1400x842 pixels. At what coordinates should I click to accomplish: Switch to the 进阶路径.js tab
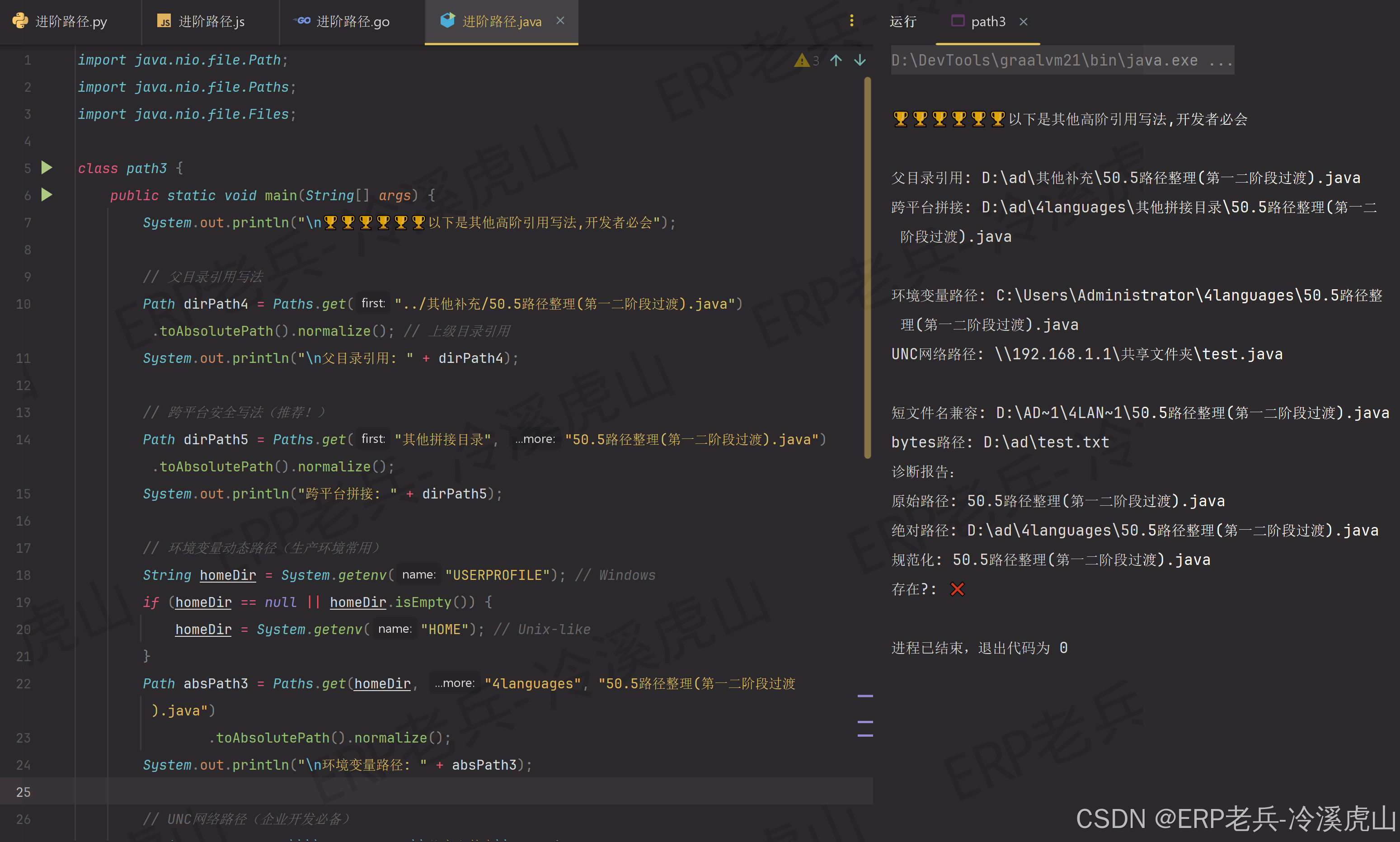click(211, 22)
